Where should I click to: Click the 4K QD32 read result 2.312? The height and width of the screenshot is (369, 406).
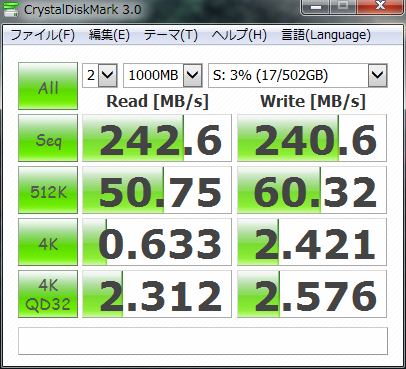157,294
